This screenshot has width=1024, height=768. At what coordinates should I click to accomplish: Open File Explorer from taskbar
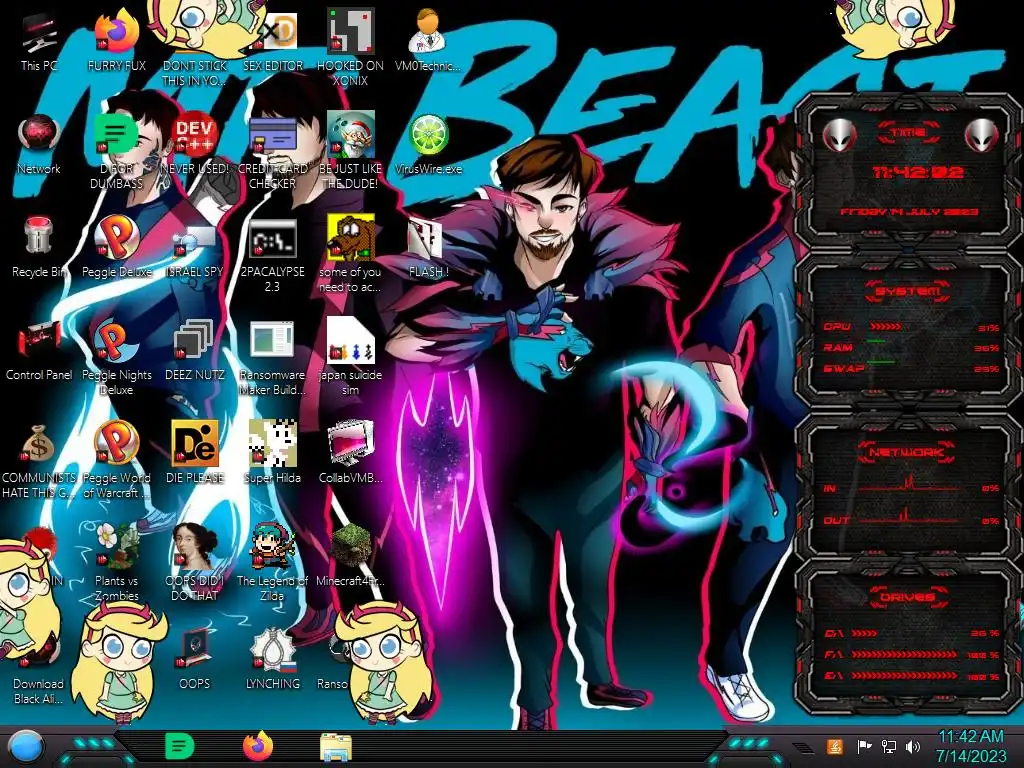pos(336,747)
